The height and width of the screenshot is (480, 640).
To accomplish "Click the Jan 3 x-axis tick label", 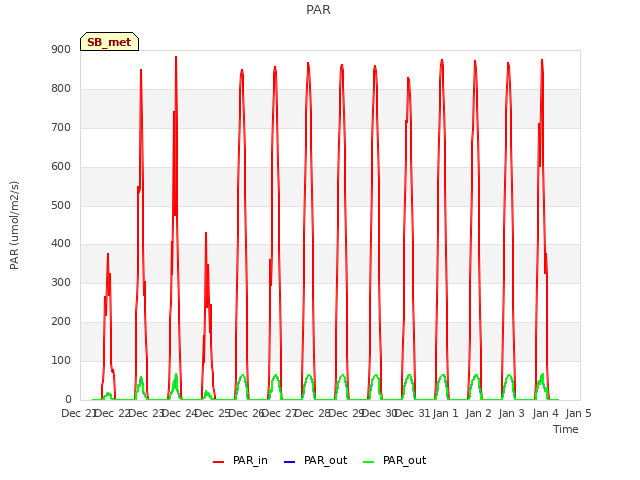I will 511,413.
